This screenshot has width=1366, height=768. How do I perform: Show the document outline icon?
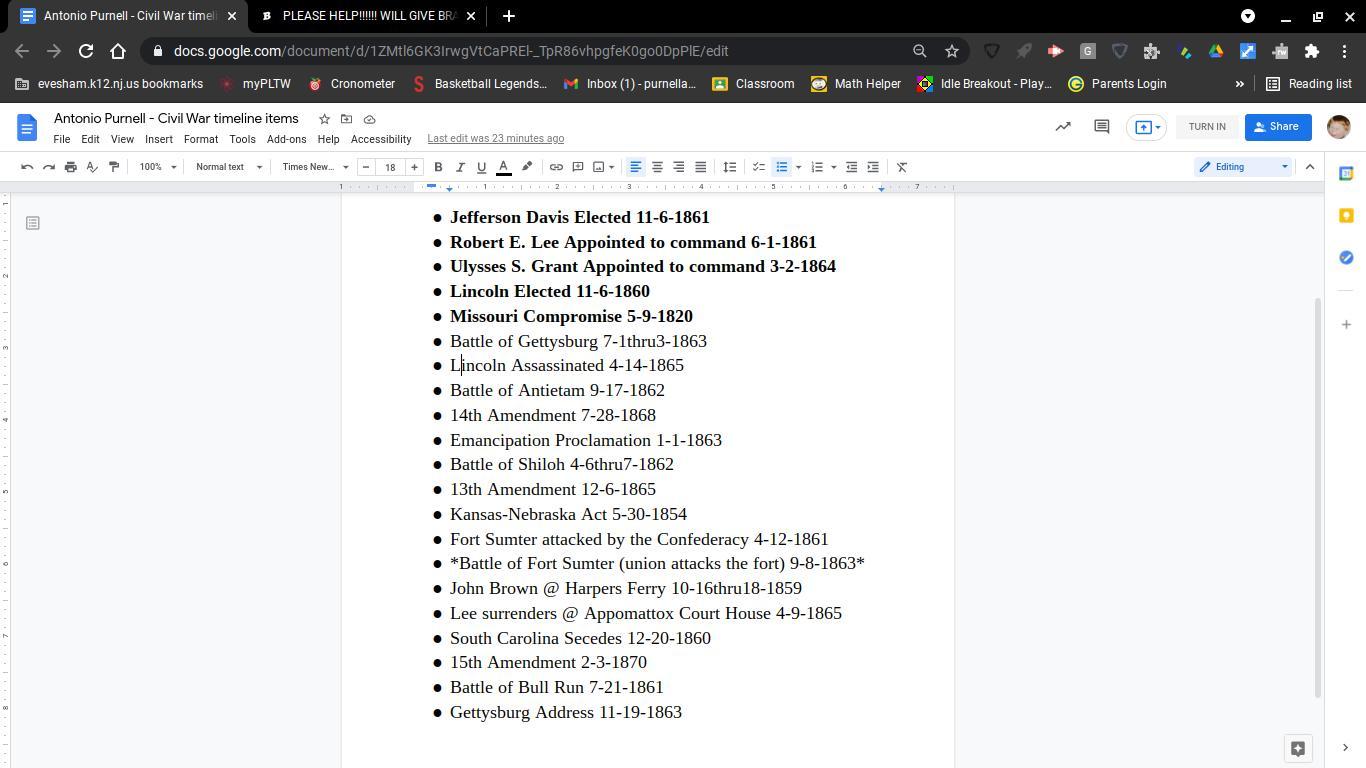33,223
